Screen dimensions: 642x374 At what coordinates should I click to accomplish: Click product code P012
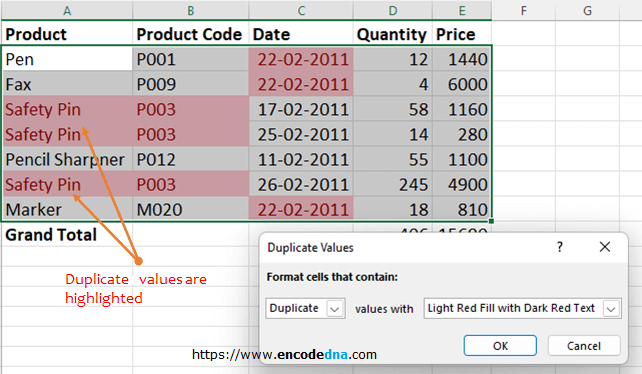[191, 159]
